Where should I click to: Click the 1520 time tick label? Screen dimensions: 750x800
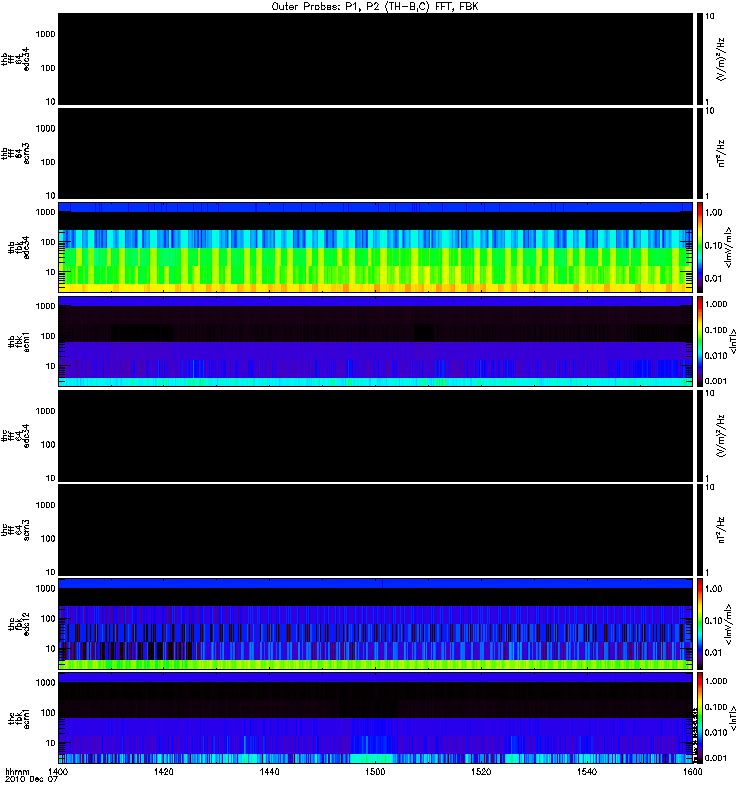point(481,772)
